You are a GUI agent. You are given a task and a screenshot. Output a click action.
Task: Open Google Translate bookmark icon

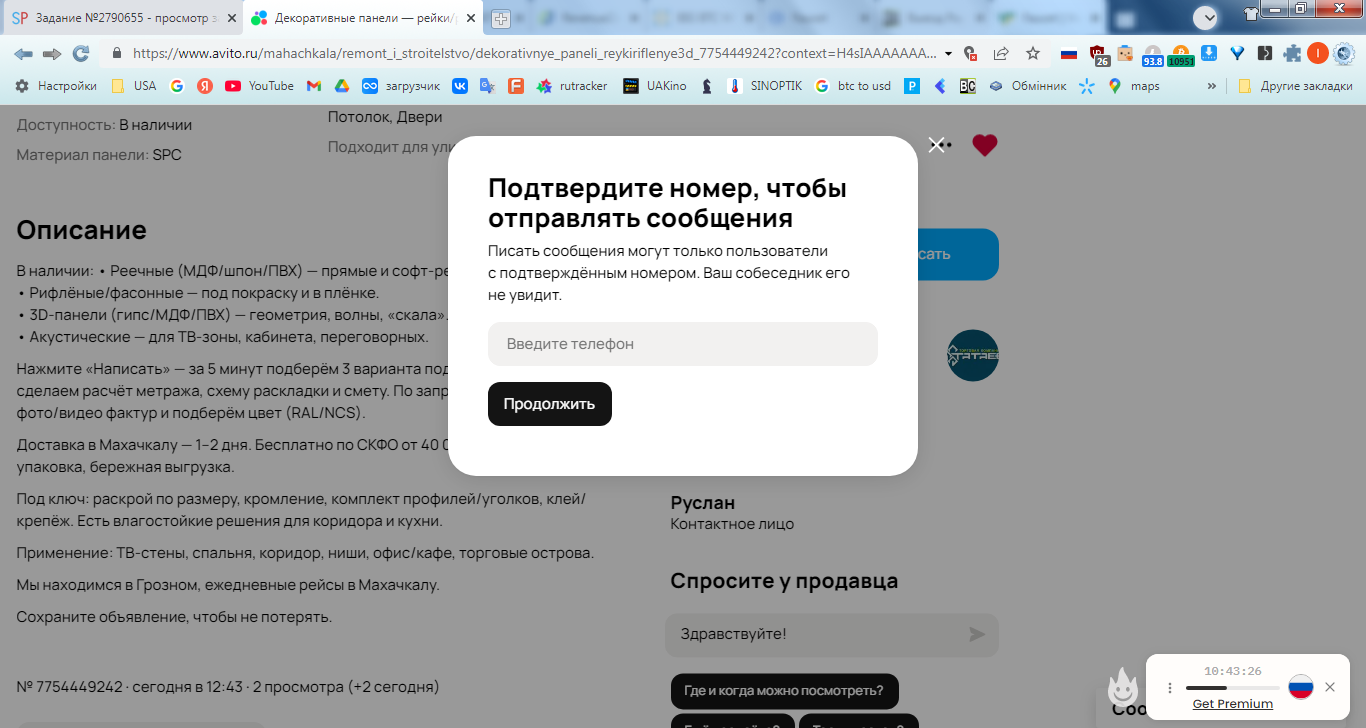[x=487, y=86]
